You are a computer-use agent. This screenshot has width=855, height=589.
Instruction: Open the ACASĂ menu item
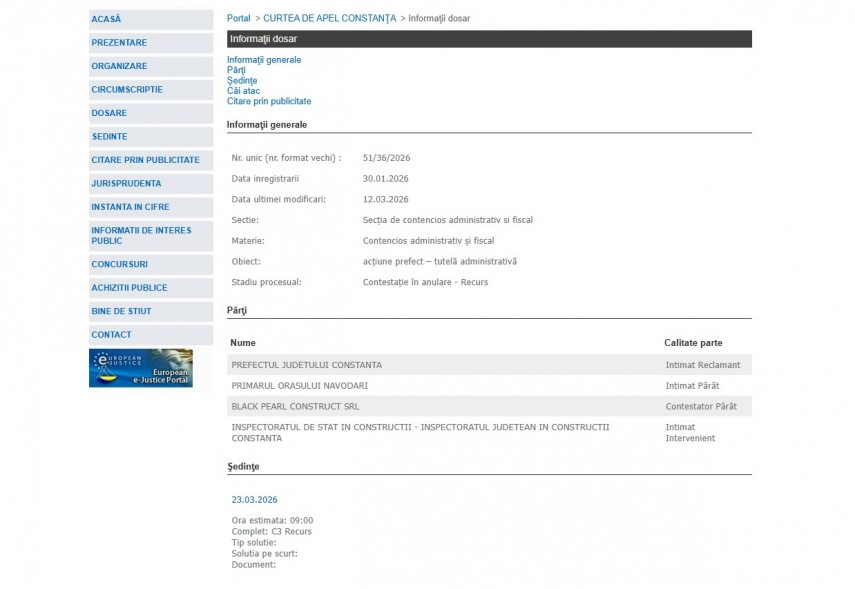[106, 19]
